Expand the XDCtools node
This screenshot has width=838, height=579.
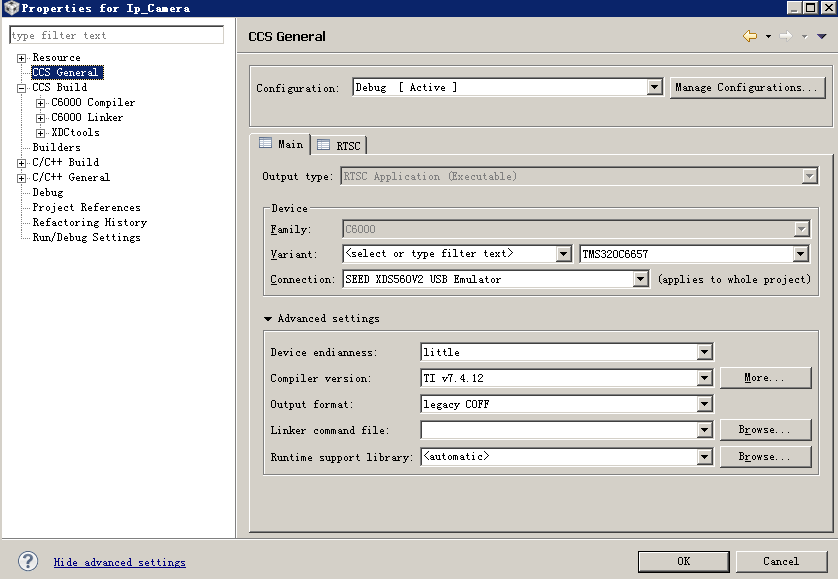click(40, 133)
